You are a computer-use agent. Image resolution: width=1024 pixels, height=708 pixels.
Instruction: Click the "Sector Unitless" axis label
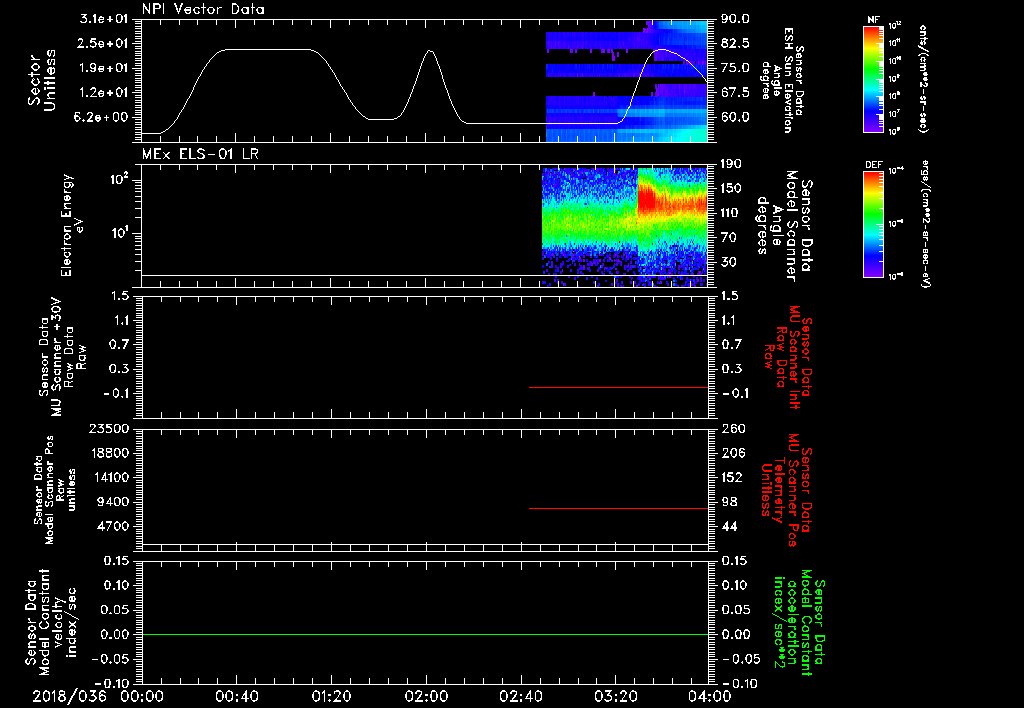point(42,80)
